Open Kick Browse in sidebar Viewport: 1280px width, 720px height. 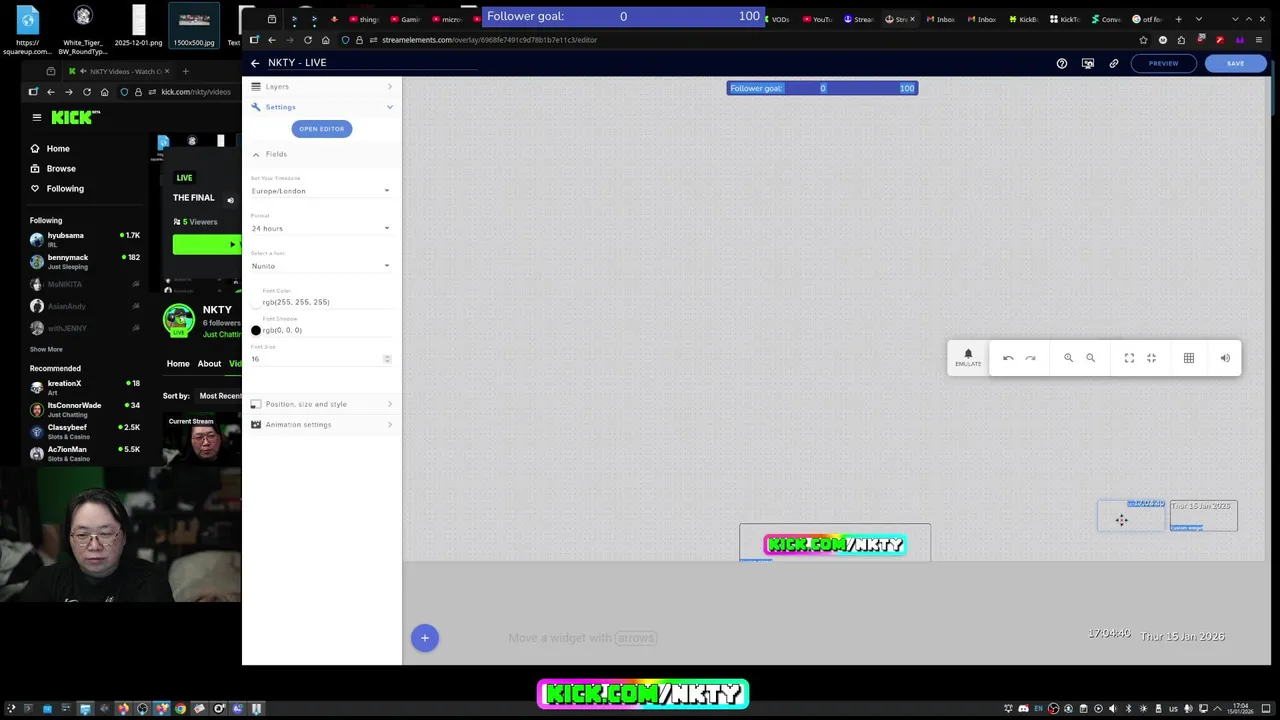60,169
